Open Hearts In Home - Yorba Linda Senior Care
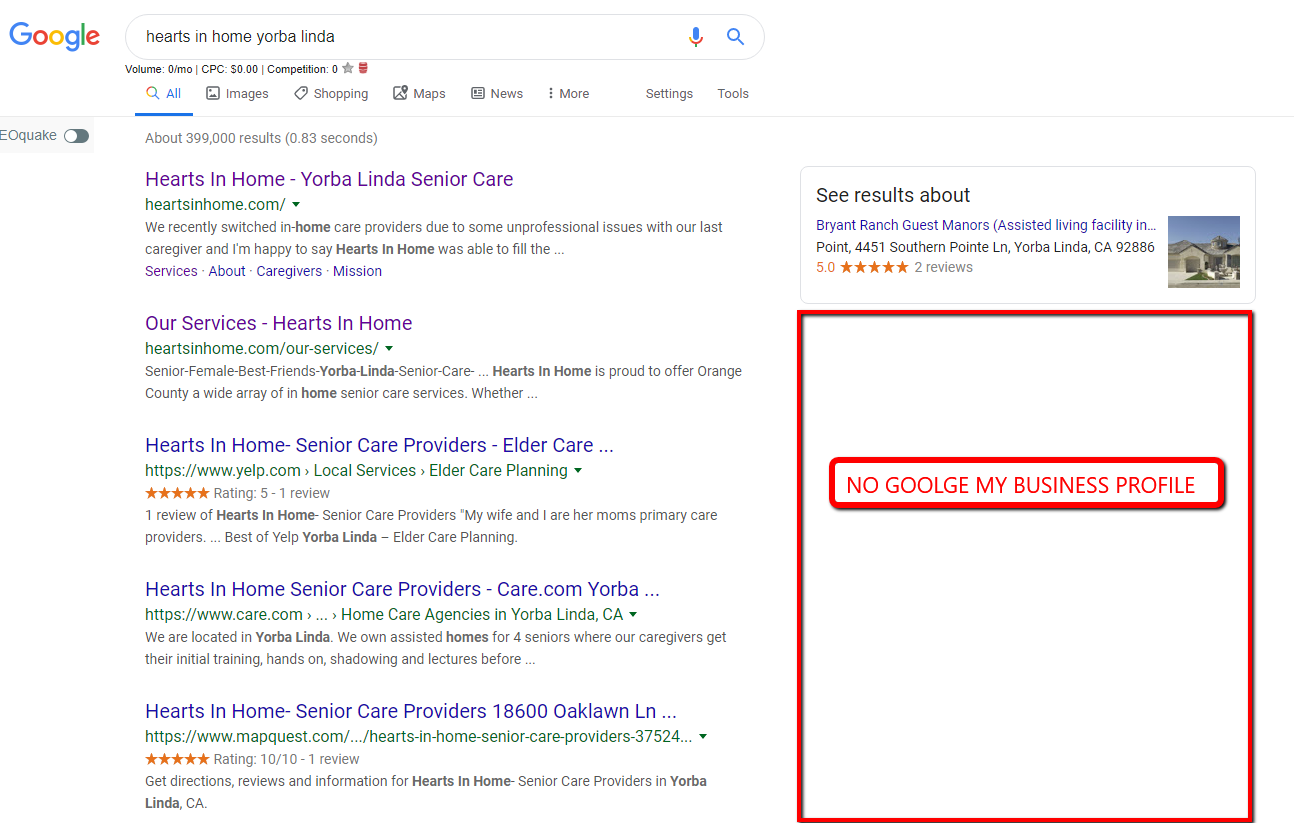This screenshot has height=823, width=1294. click(x=329, y=179)
